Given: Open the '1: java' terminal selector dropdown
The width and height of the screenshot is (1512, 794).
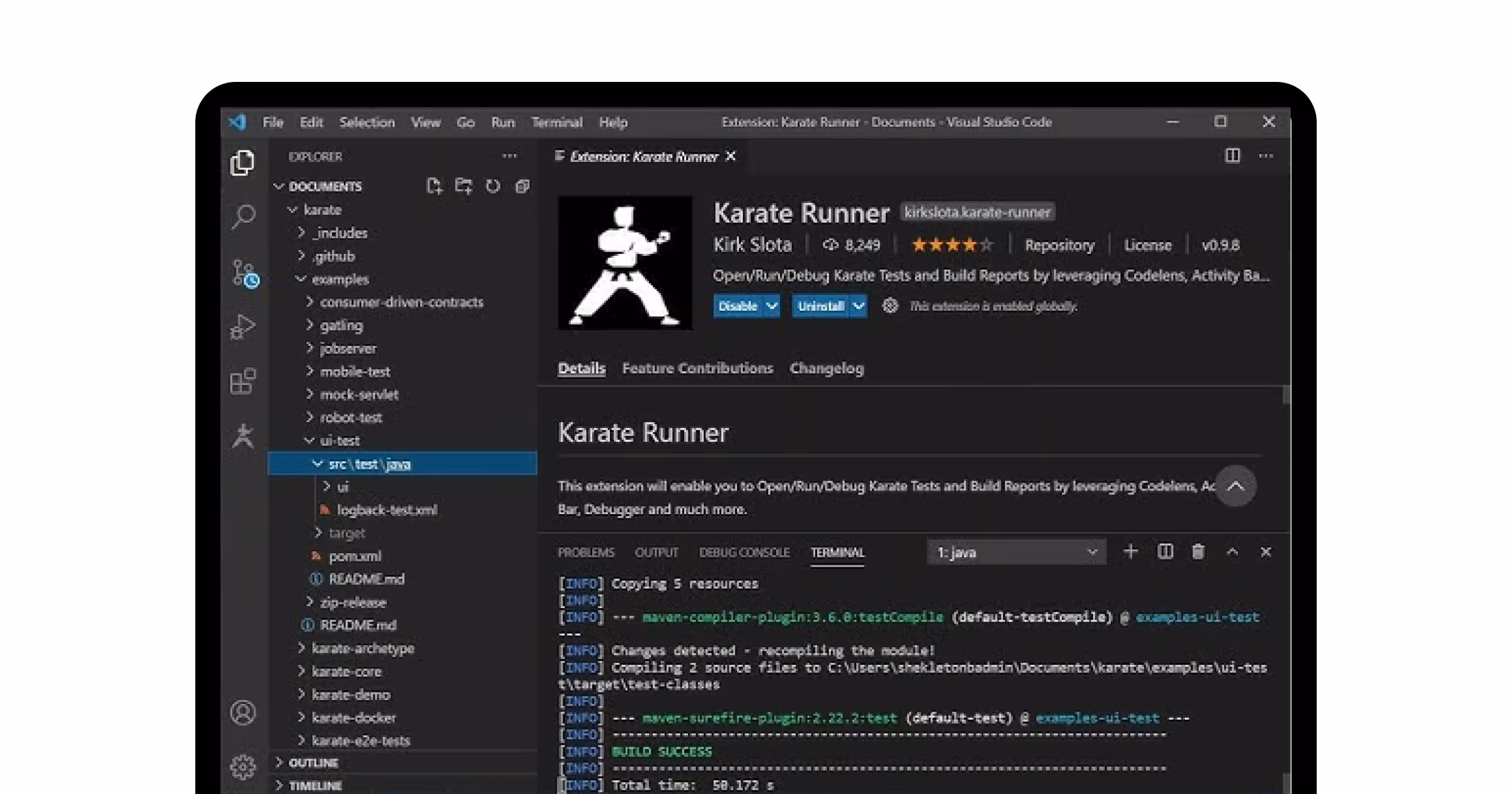Looking at the screenshot, I should pos(1016,552).
